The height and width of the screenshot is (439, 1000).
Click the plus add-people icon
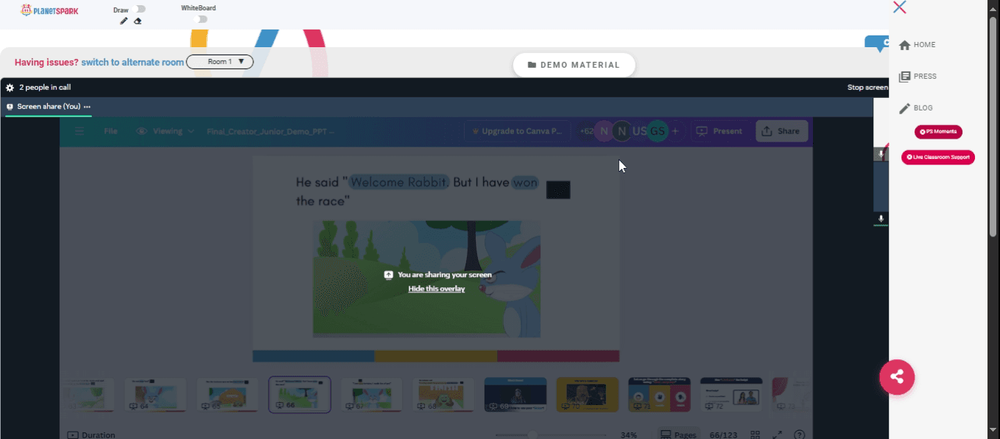(675, 131)
